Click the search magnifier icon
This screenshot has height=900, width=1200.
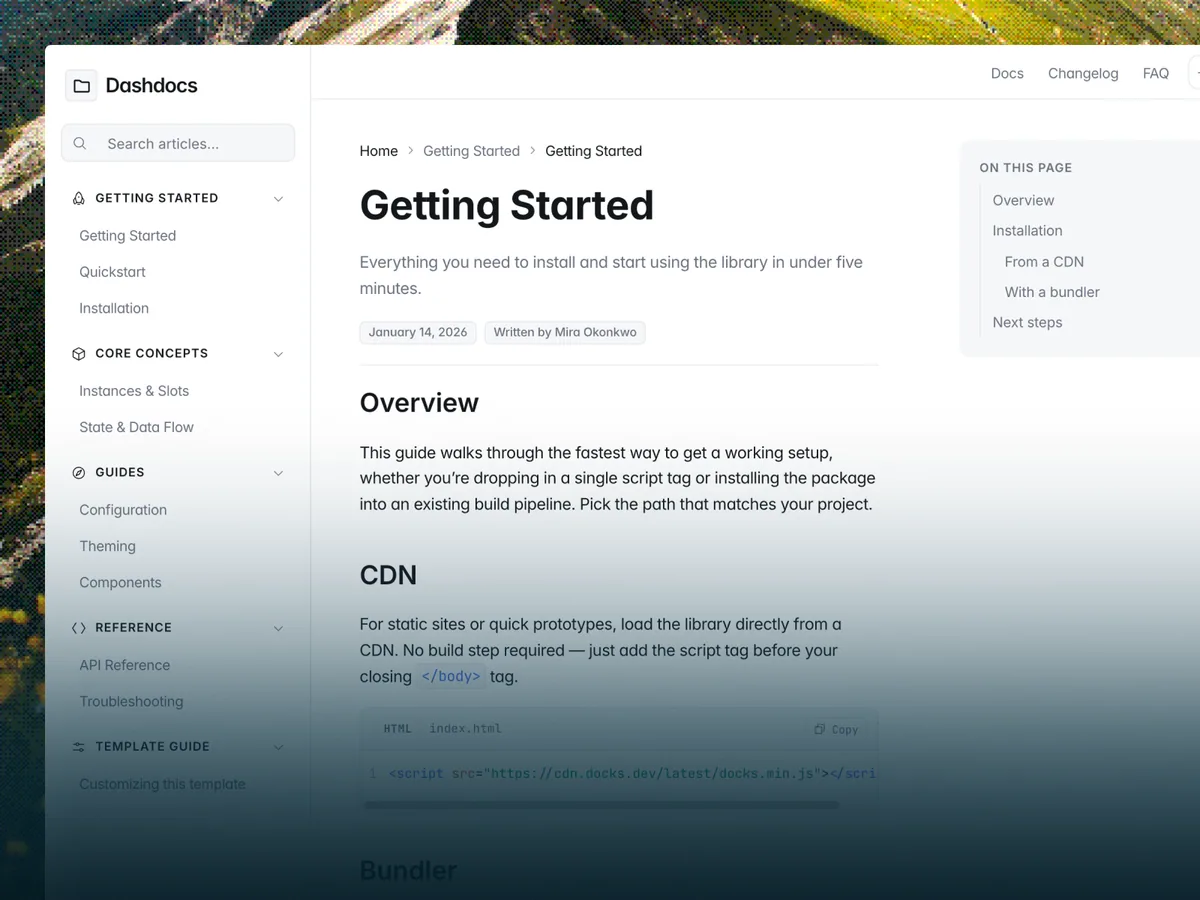80,143
